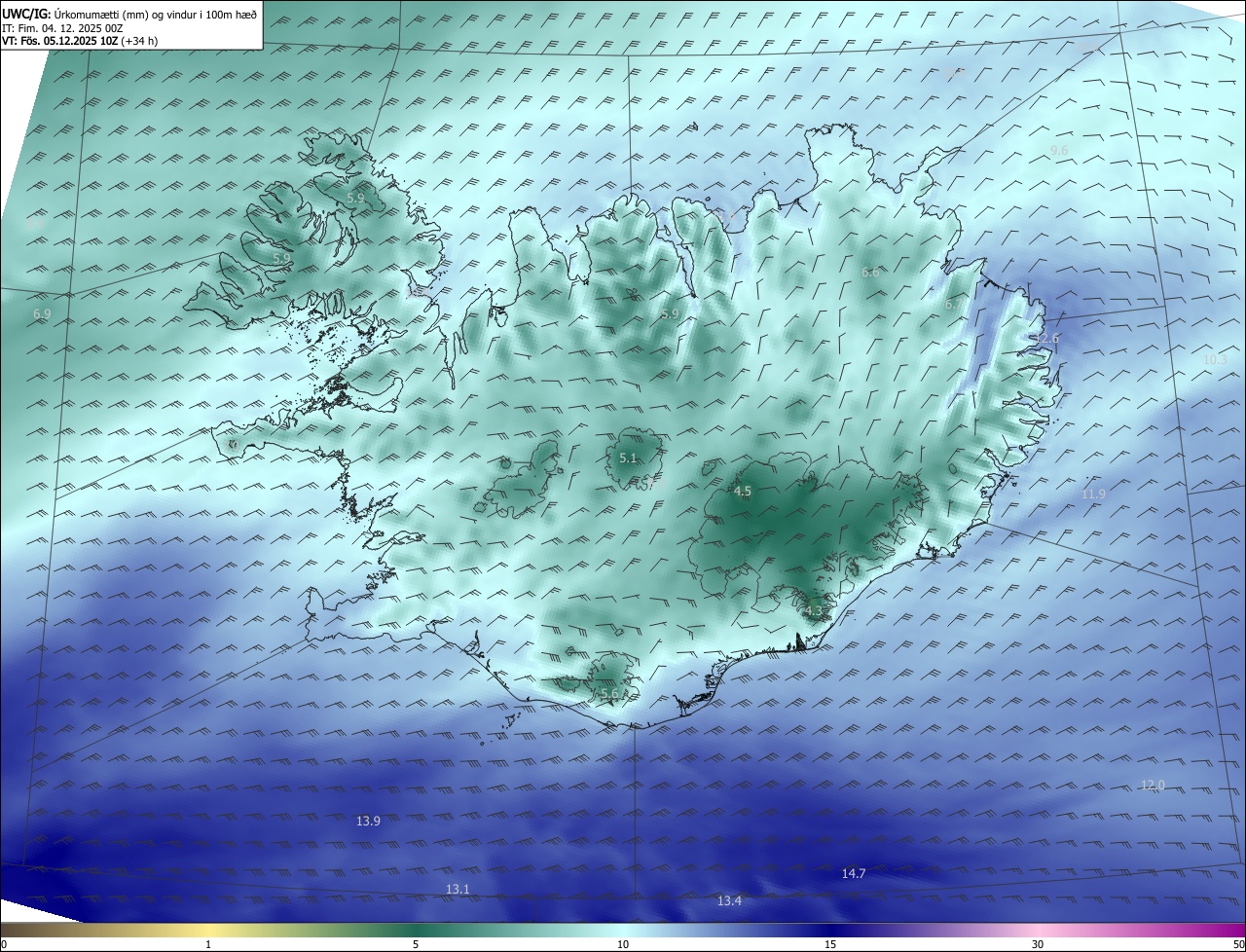Click the color scale tick label '1'

[x=208, y=944]
